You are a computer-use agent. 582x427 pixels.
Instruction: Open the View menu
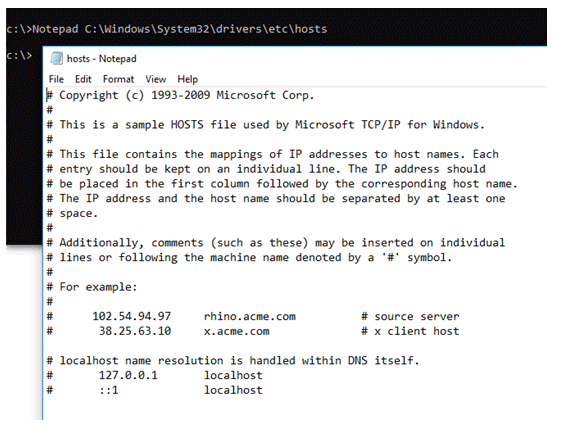156,79
